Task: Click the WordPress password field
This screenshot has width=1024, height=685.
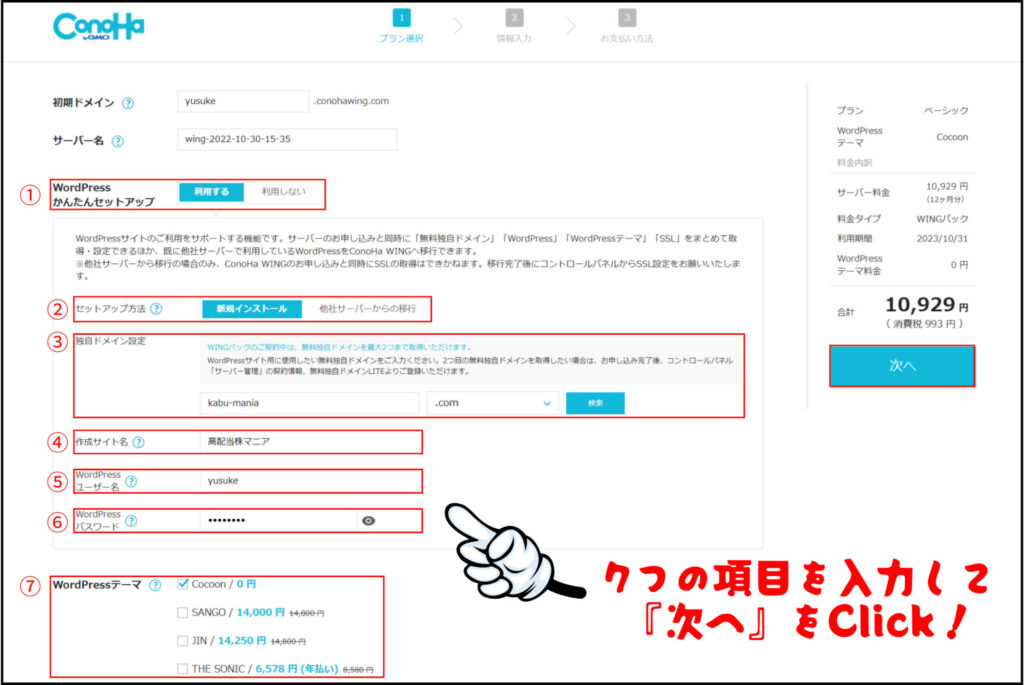Action: (279, 520)
